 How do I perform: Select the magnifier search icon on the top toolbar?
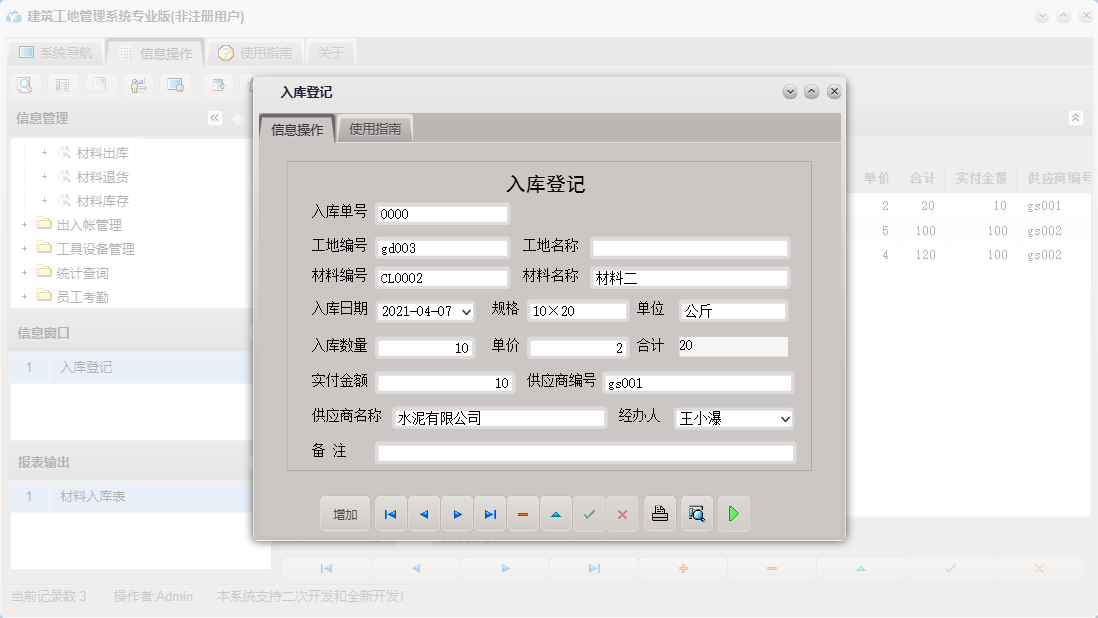pyautogui.click(x=23, y=85)
